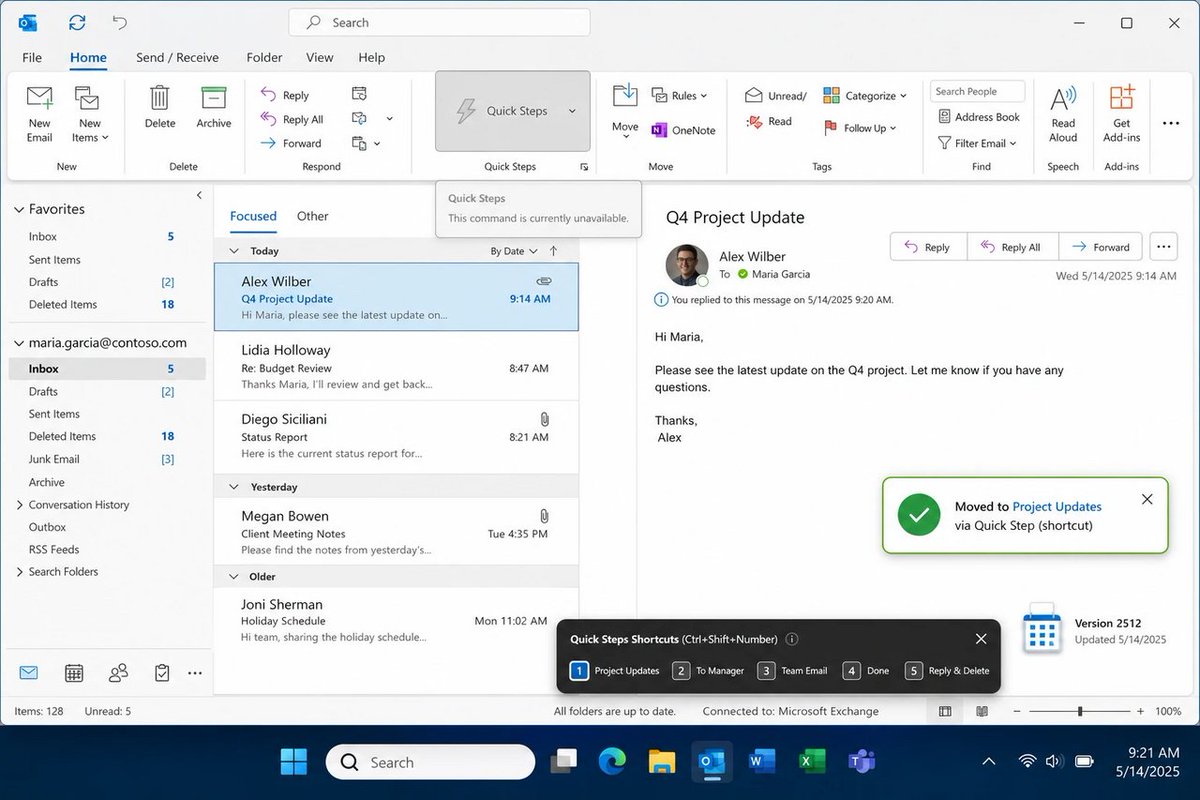1200x800 pixels.
Task: Open Teams from the taskbar
Action: [860, 762]
